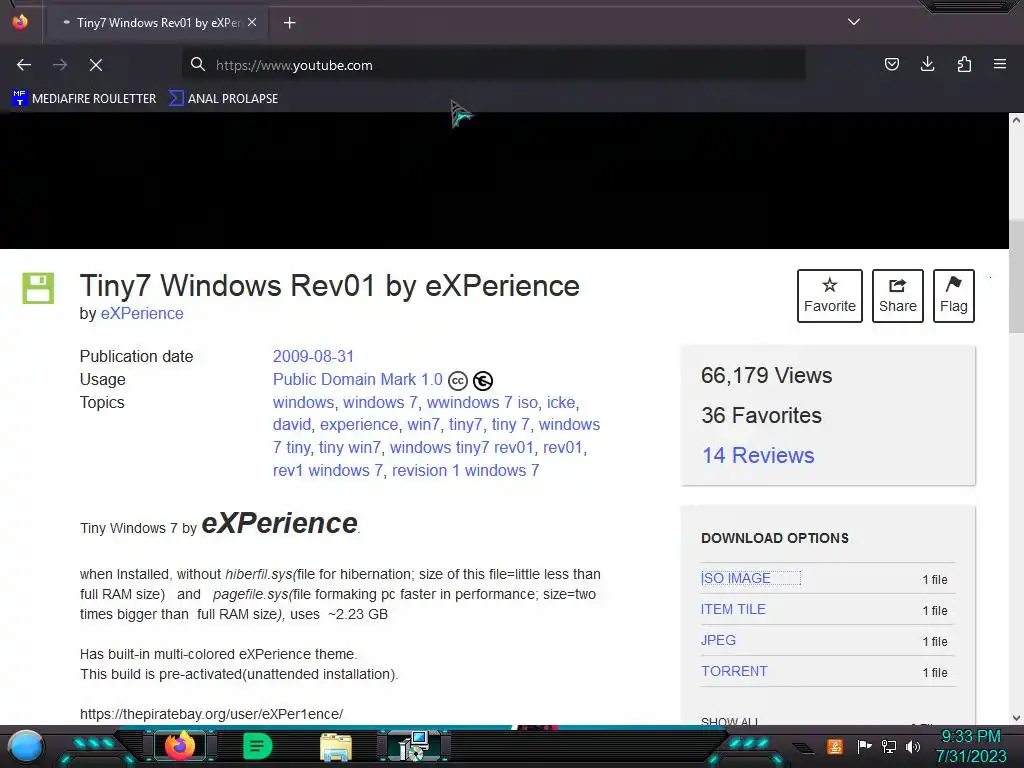Open the Firefox hamburger menu
The width and height of the screenshot is (1024, 768).
[x=1000, y=64]
